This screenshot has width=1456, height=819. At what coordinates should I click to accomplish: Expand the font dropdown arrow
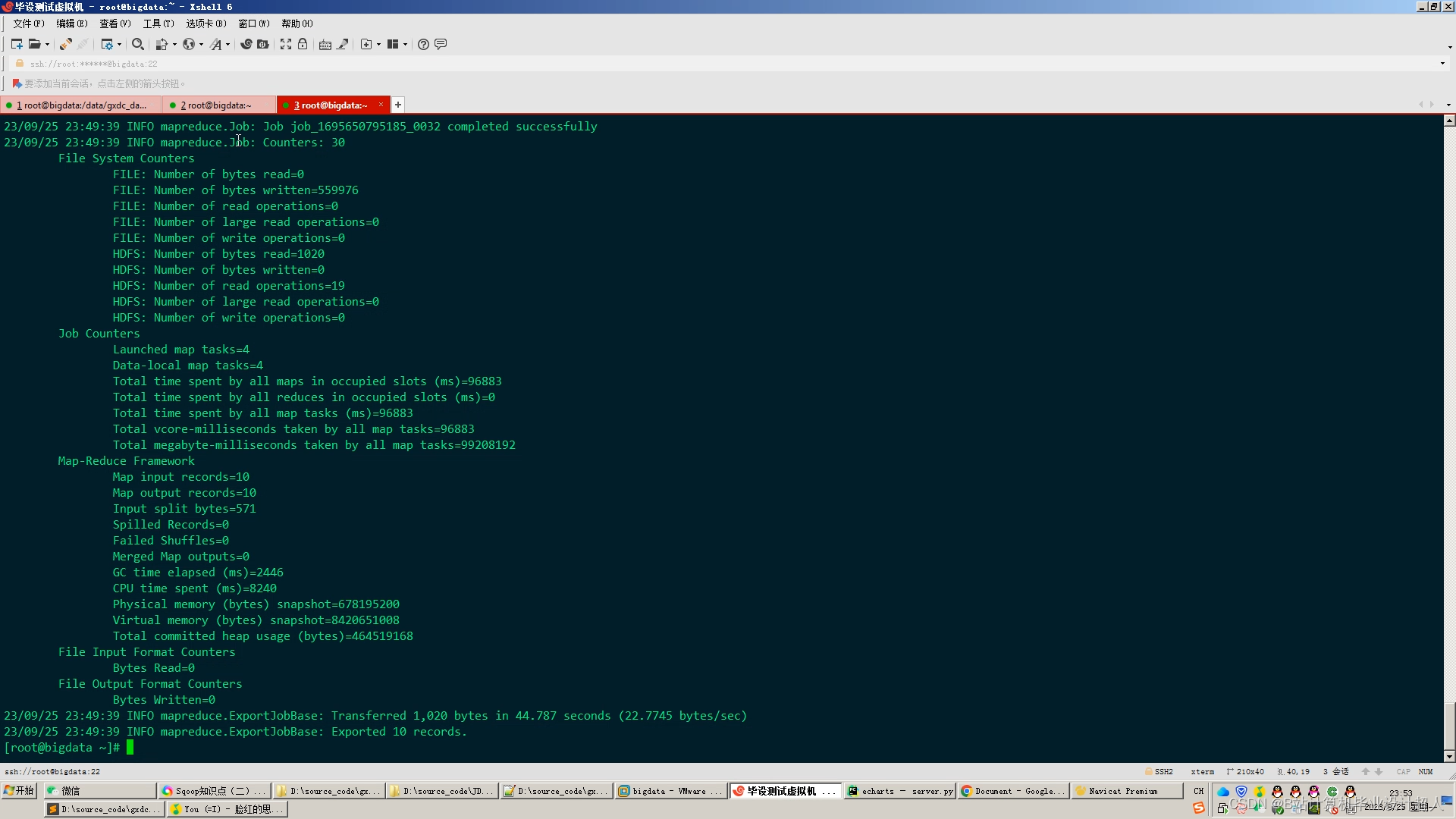click(227, 44)
